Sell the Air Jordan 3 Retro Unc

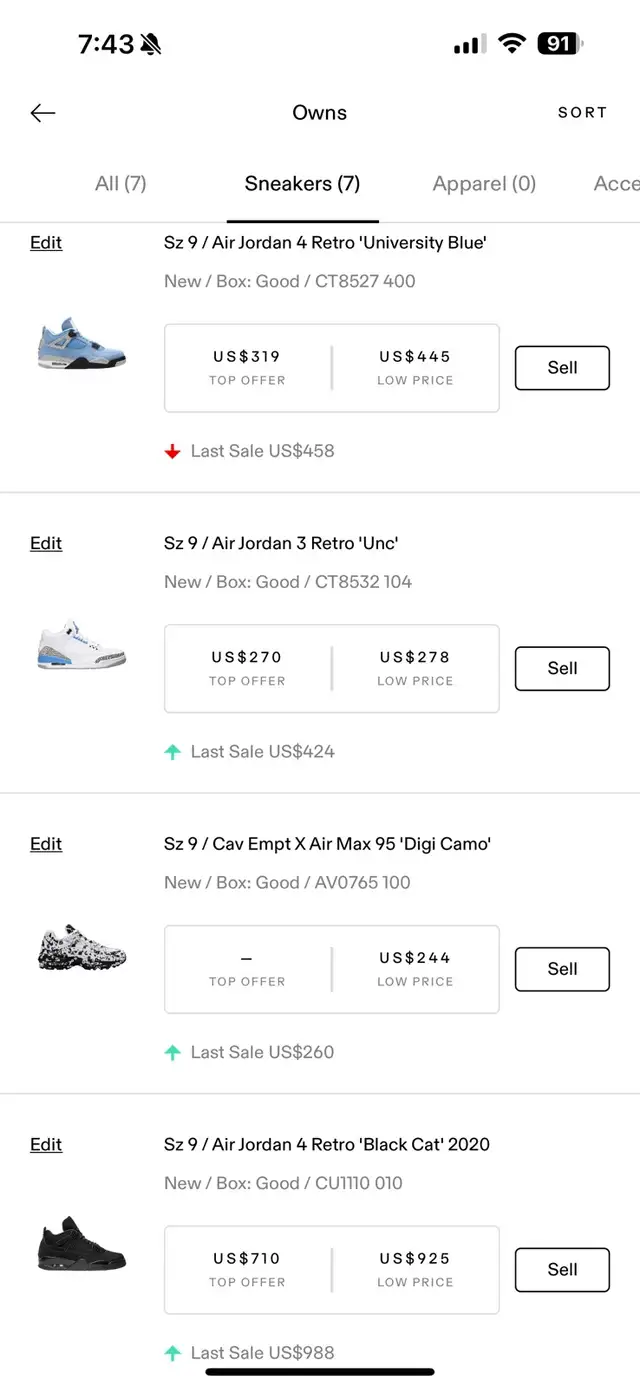tap(562, 669)
